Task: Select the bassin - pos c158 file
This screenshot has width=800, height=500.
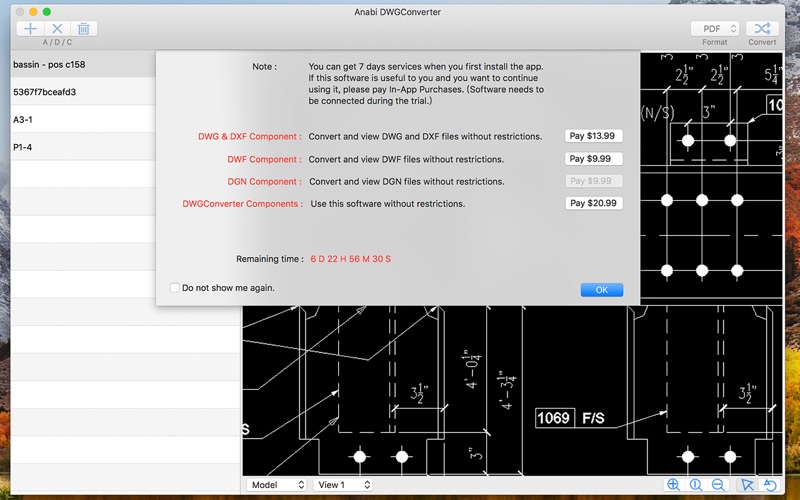Action: click(83, 64)
